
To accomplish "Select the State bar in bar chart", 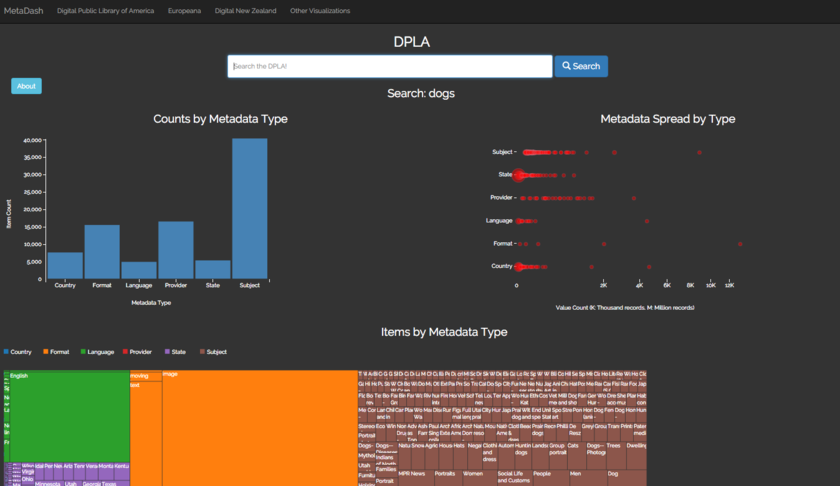I will tap(213, 270).
